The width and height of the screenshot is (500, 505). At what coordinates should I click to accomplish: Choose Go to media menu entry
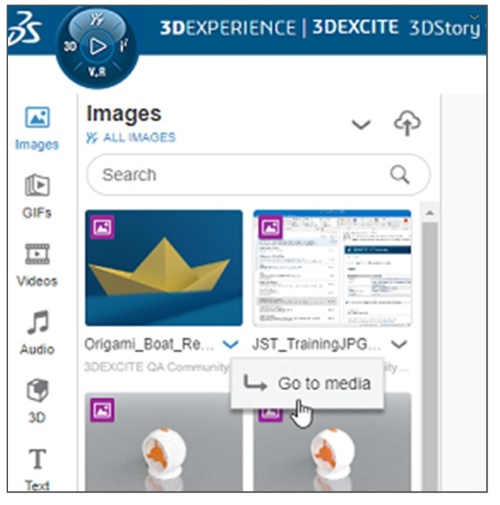307,383
